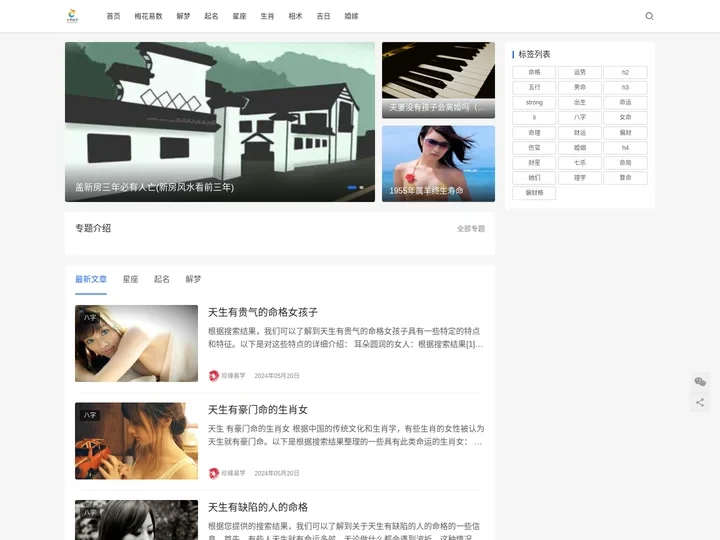Click author avatar under 天生有豪门命的生肖女

coord(214,473)
